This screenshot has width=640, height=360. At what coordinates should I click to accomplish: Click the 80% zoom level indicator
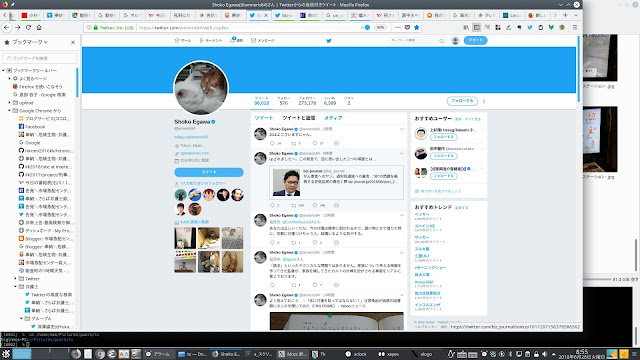pos(380,27)
